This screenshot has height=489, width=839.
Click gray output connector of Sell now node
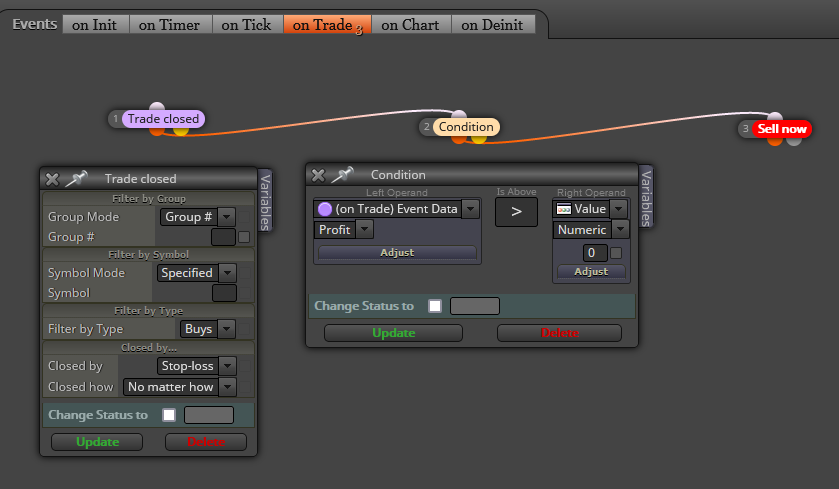click(794, 141)
